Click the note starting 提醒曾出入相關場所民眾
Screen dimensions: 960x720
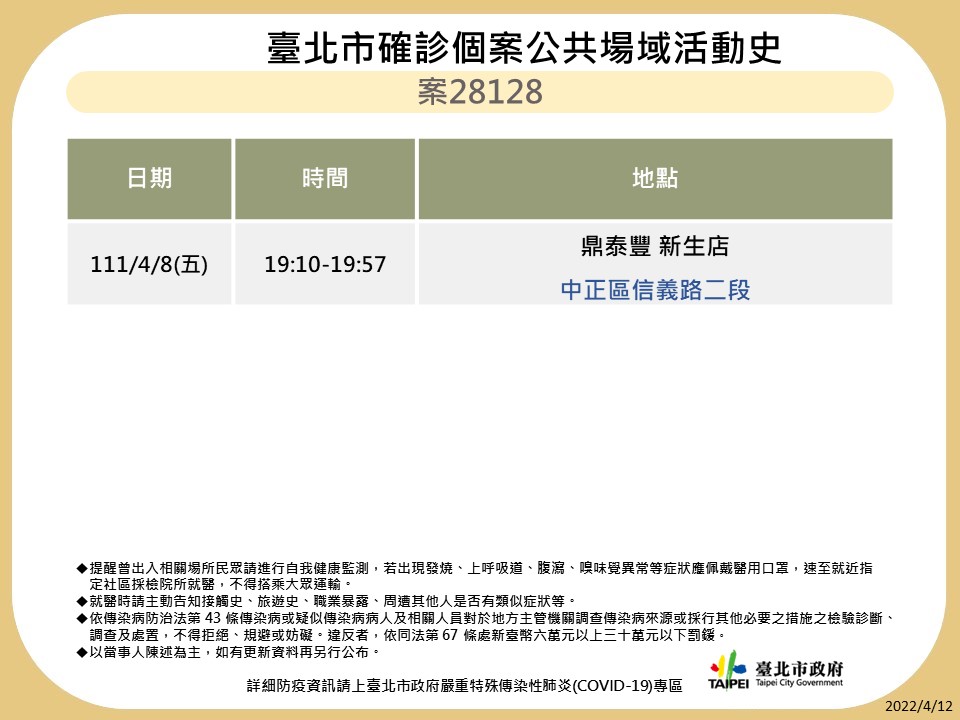(475, 576)
